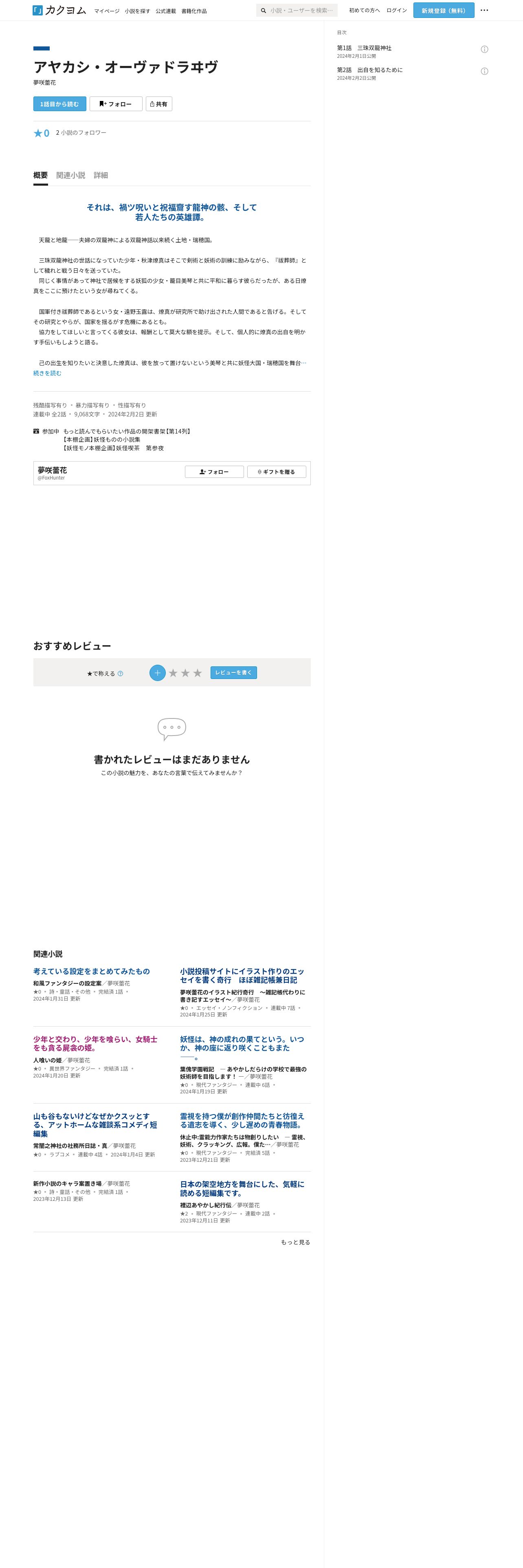This screenshot has height=1568, width=523.
Task: Follow author 夢咲蕾花
Action: [214, 472]
